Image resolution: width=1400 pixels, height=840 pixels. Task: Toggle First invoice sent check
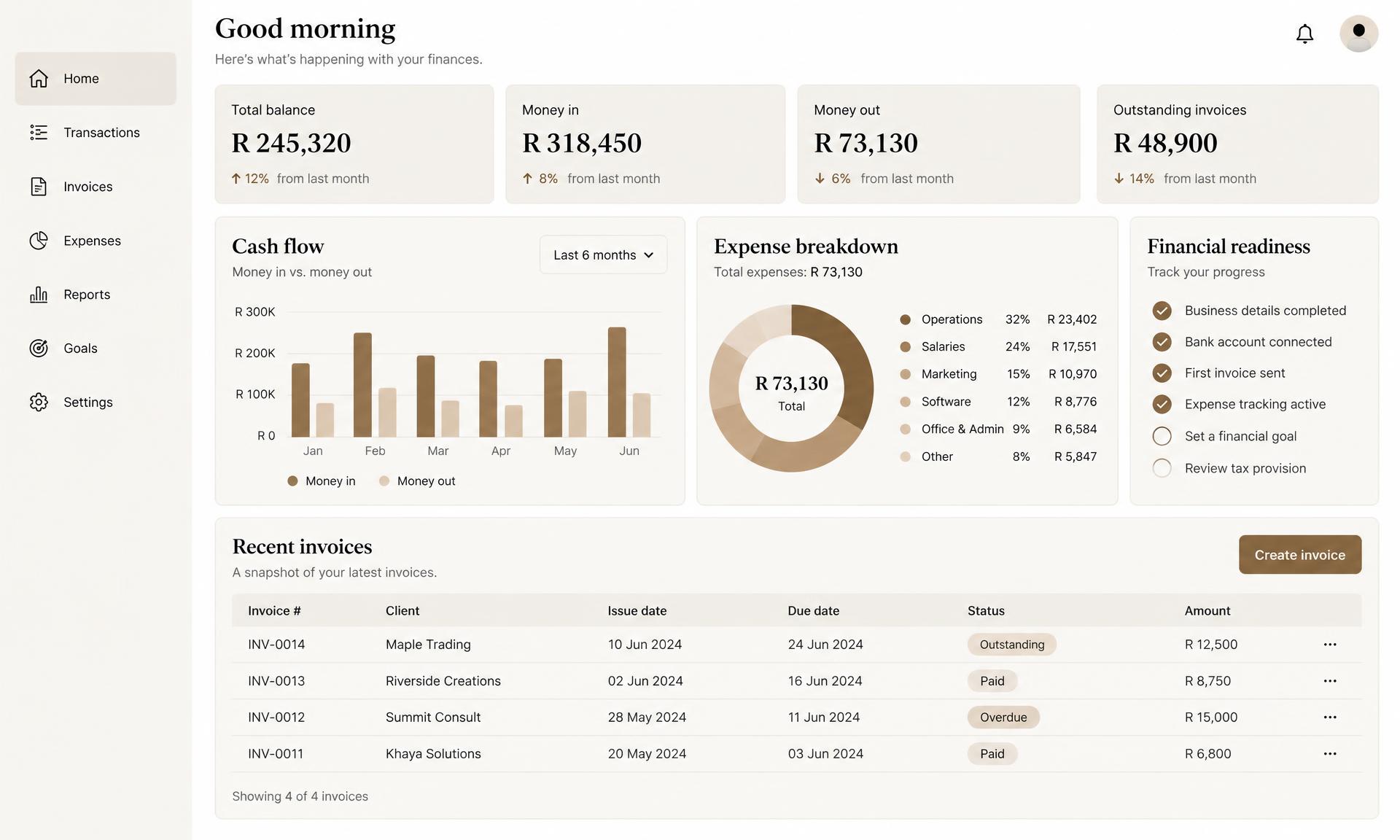tap(1162, 373)
